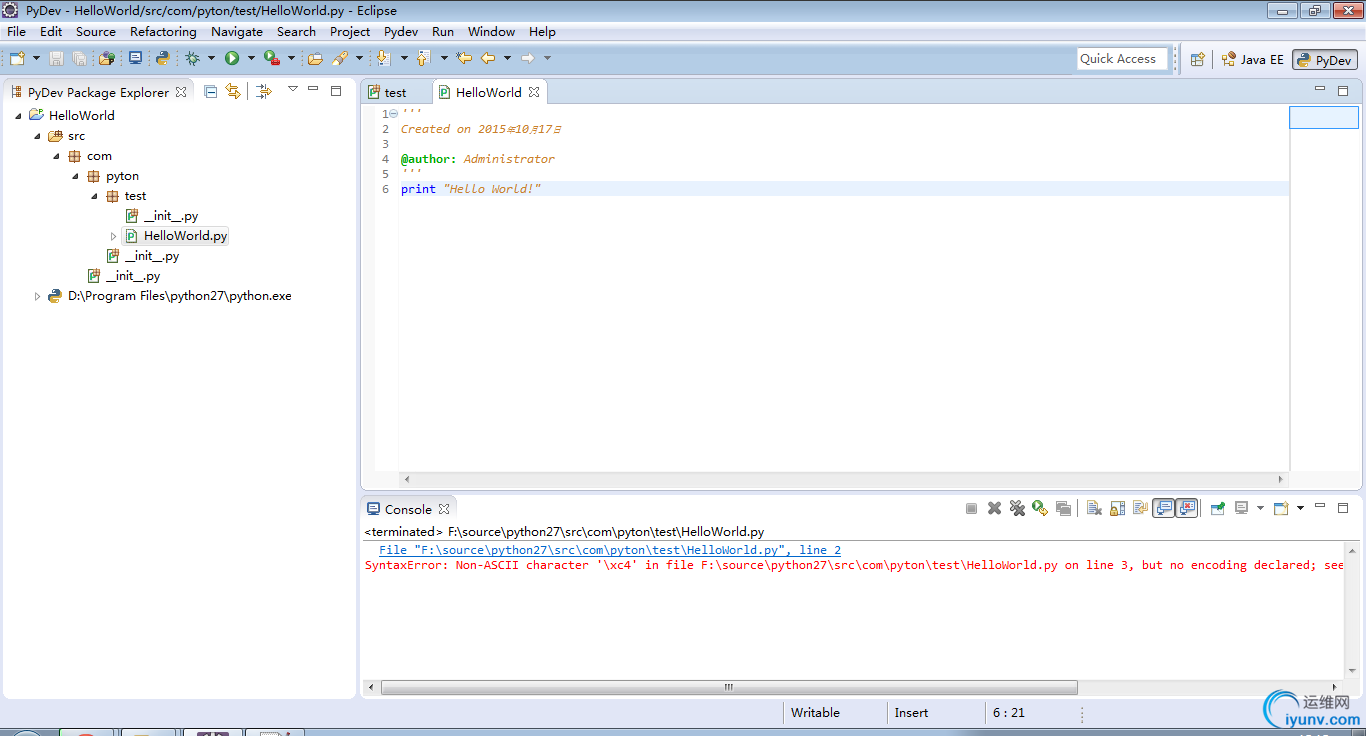
Task: Expand the HelloWorld.py tree node
Action: [x=113, y=236]
